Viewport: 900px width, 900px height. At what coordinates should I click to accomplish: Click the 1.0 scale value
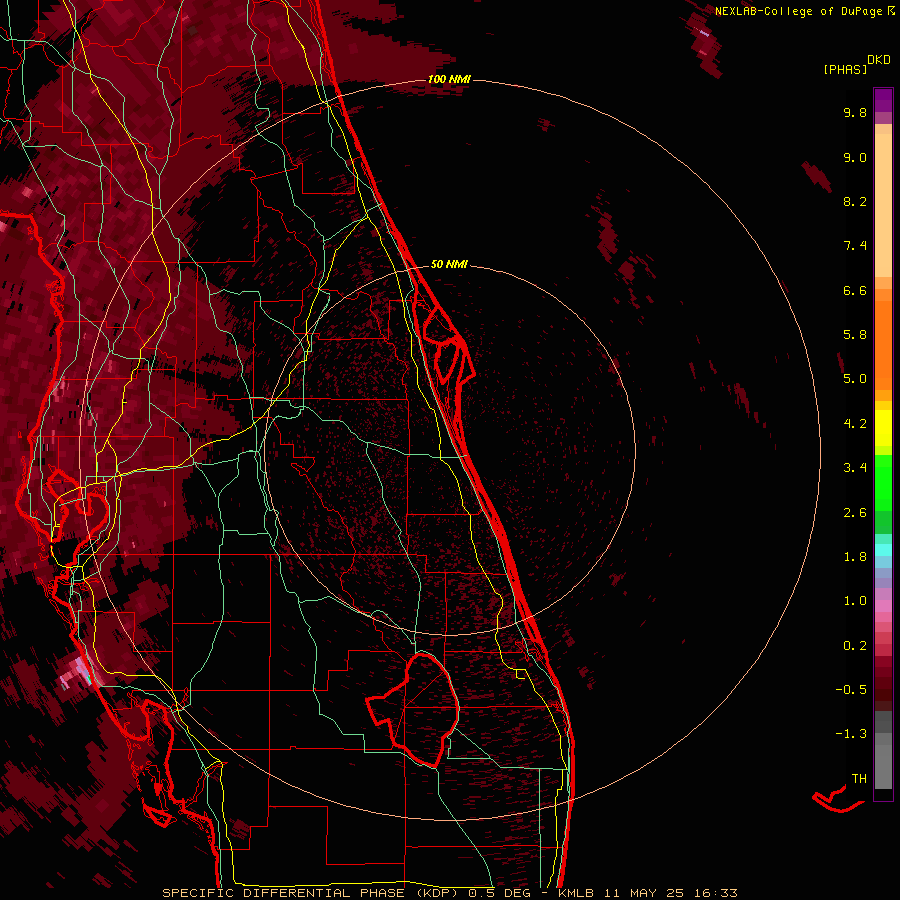[x=855, y=601]
